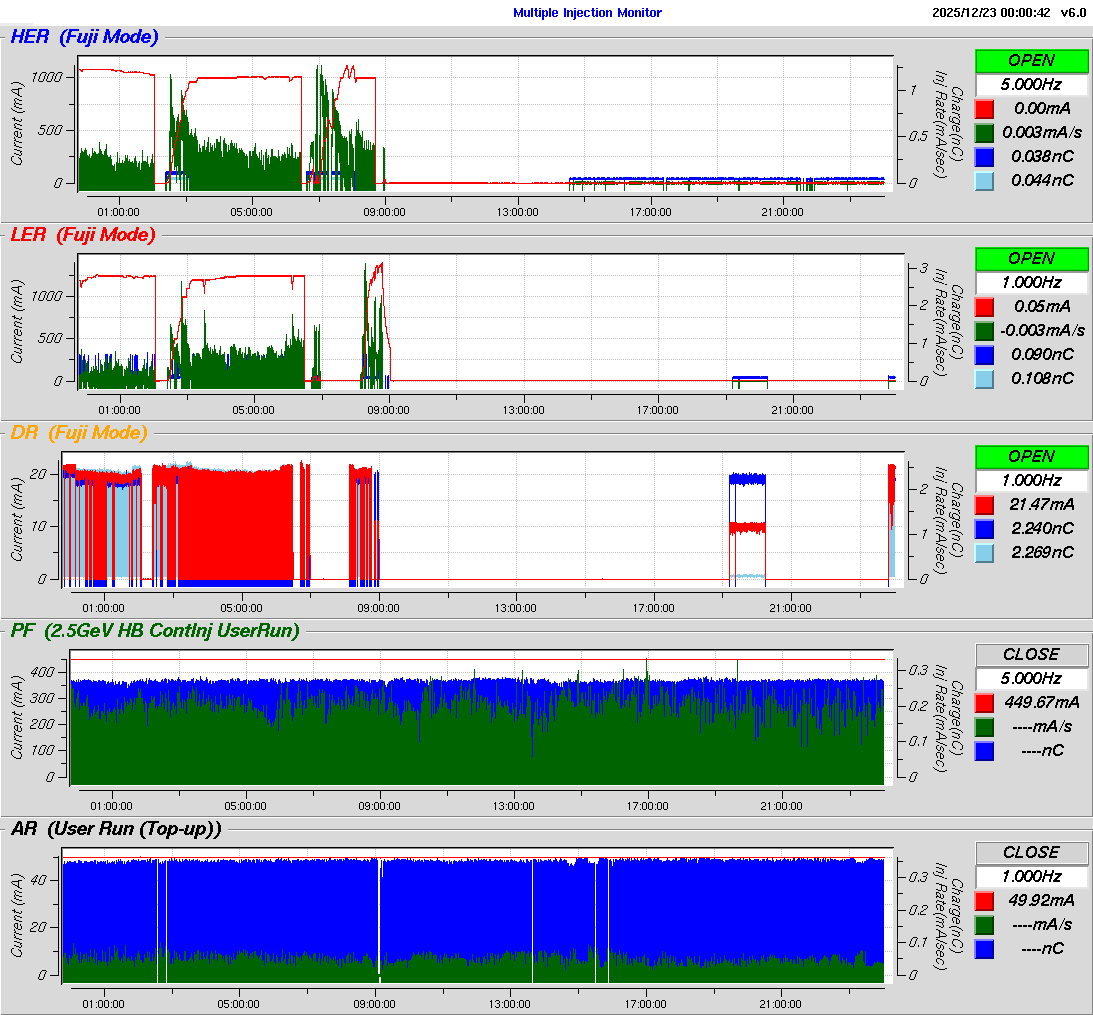The height and width of the screenshot is (1015, 1093).
Task: Click the AR CLOSE status button
Action: tap(1031, 853)
